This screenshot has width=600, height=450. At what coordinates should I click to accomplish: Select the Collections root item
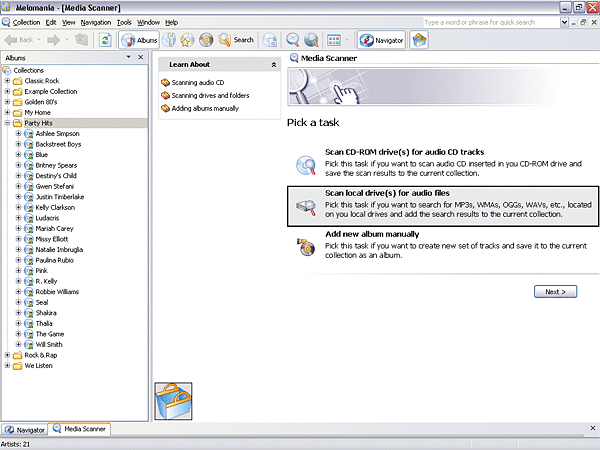[28, 70]
